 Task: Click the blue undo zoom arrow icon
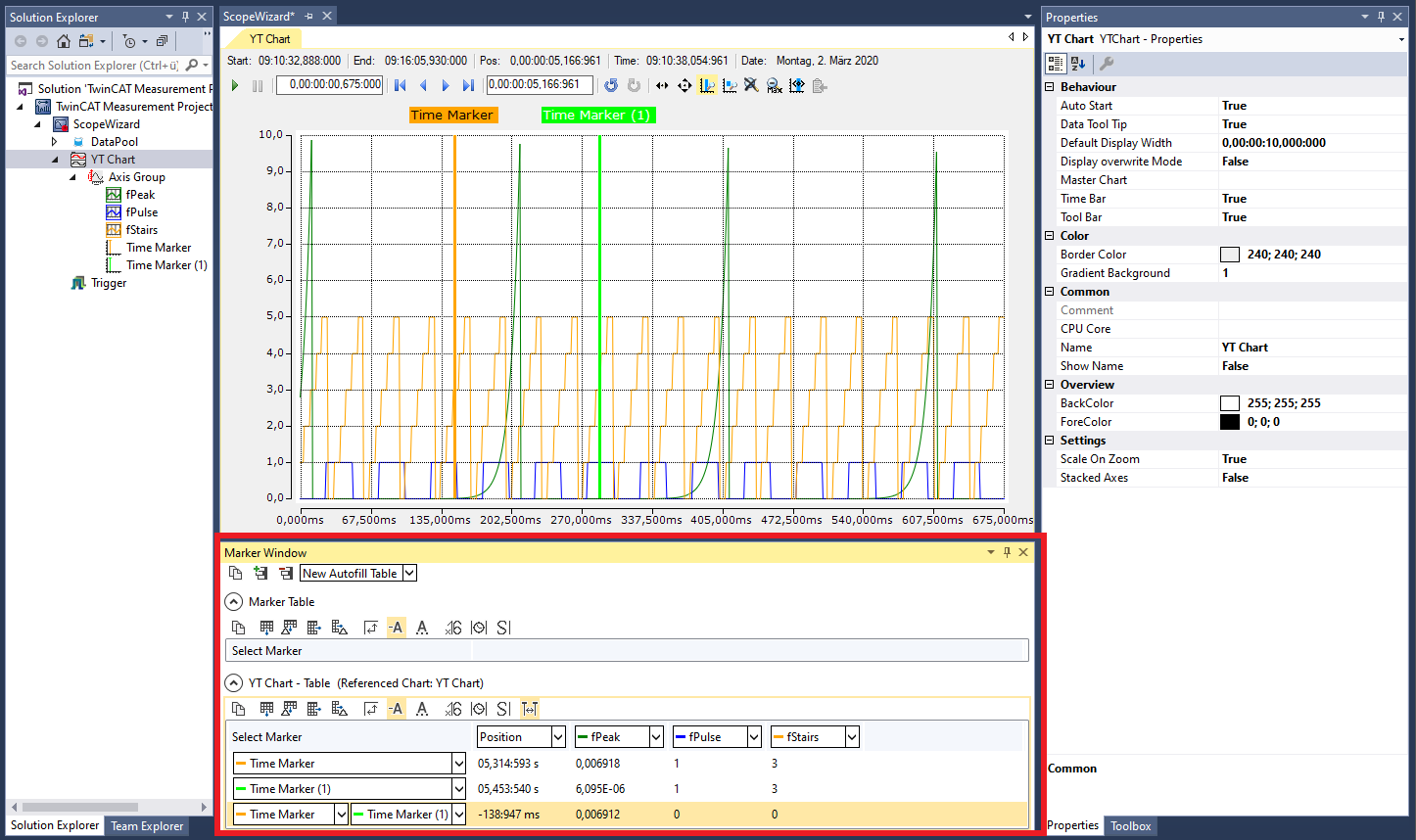(611, 85)
